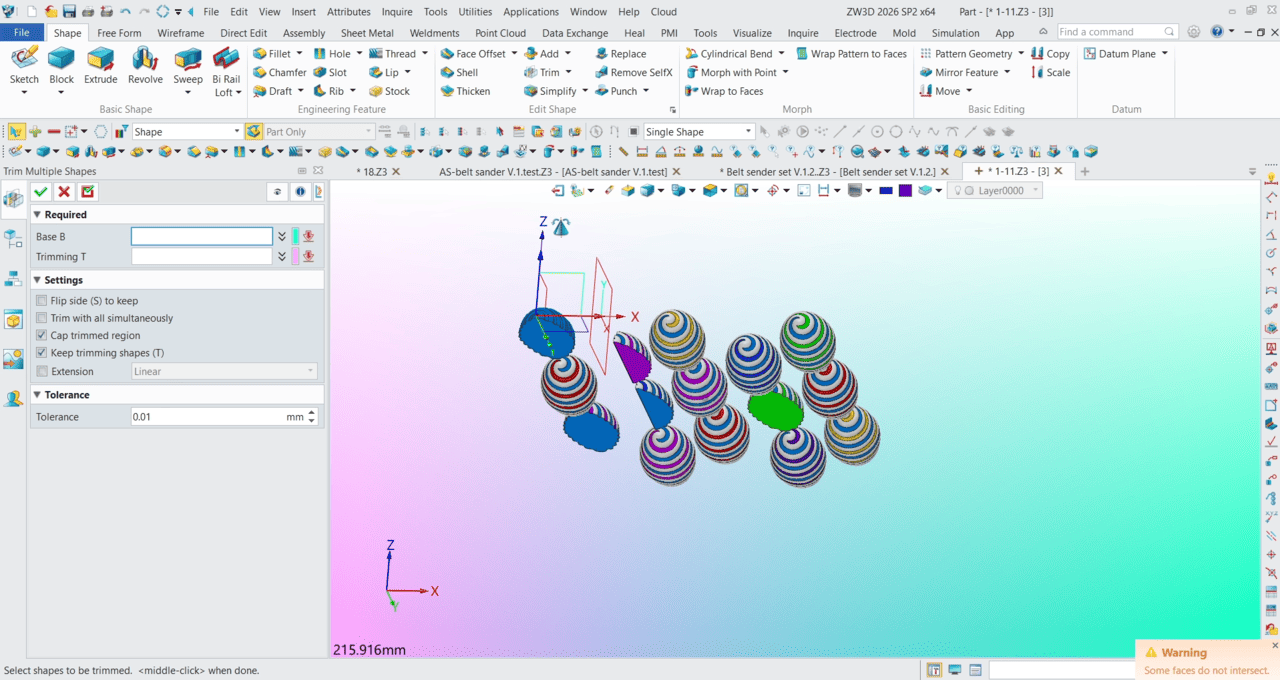The width and height of the screenshot is (1280, 680).
Task: Click the purple color swatch in view toolbar
Action: pyautogui.click(x=905, y=190)
